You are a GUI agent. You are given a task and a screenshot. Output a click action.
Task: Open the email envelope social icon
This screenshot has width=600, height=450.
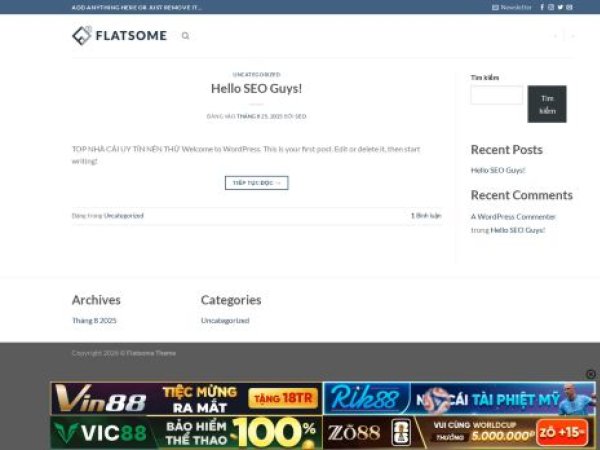point(569,7)
